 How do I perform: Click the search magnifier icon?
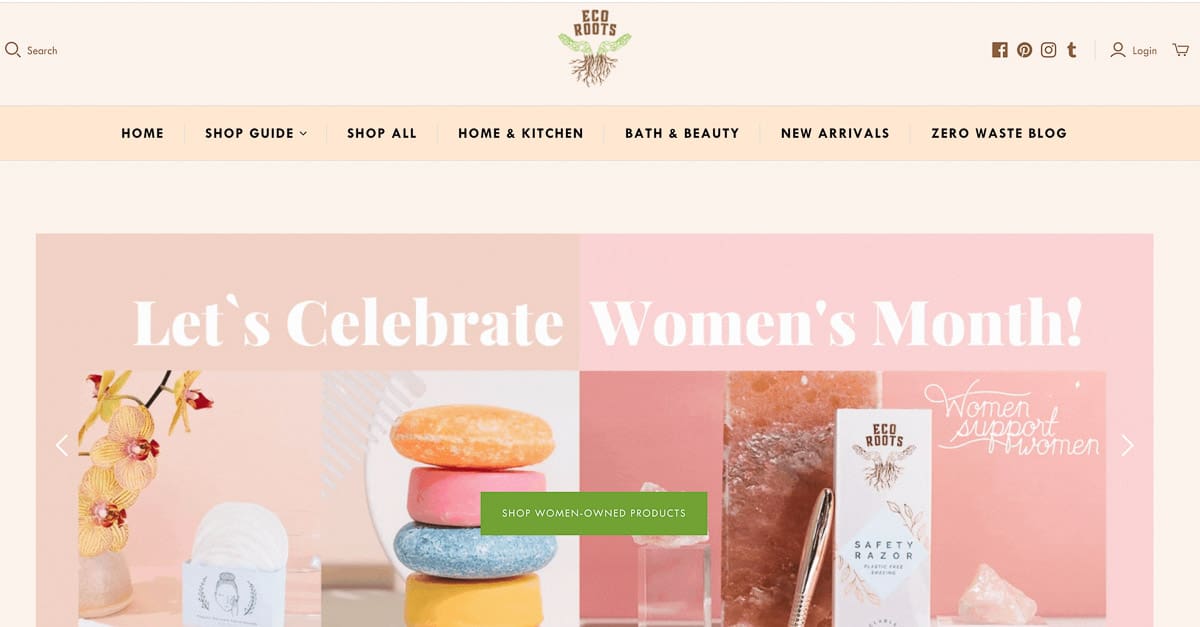[13, 50]
